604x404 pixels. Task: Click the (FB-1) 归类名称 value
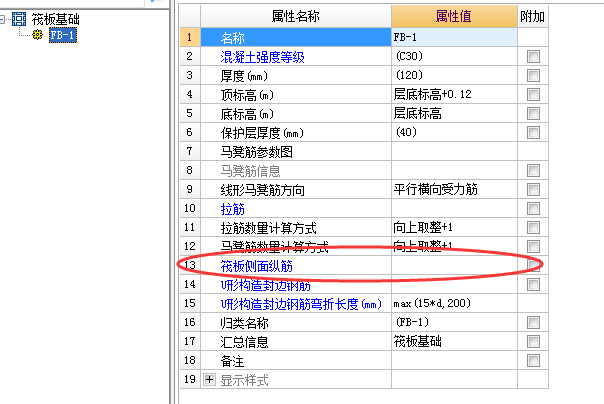pos(454,322)
